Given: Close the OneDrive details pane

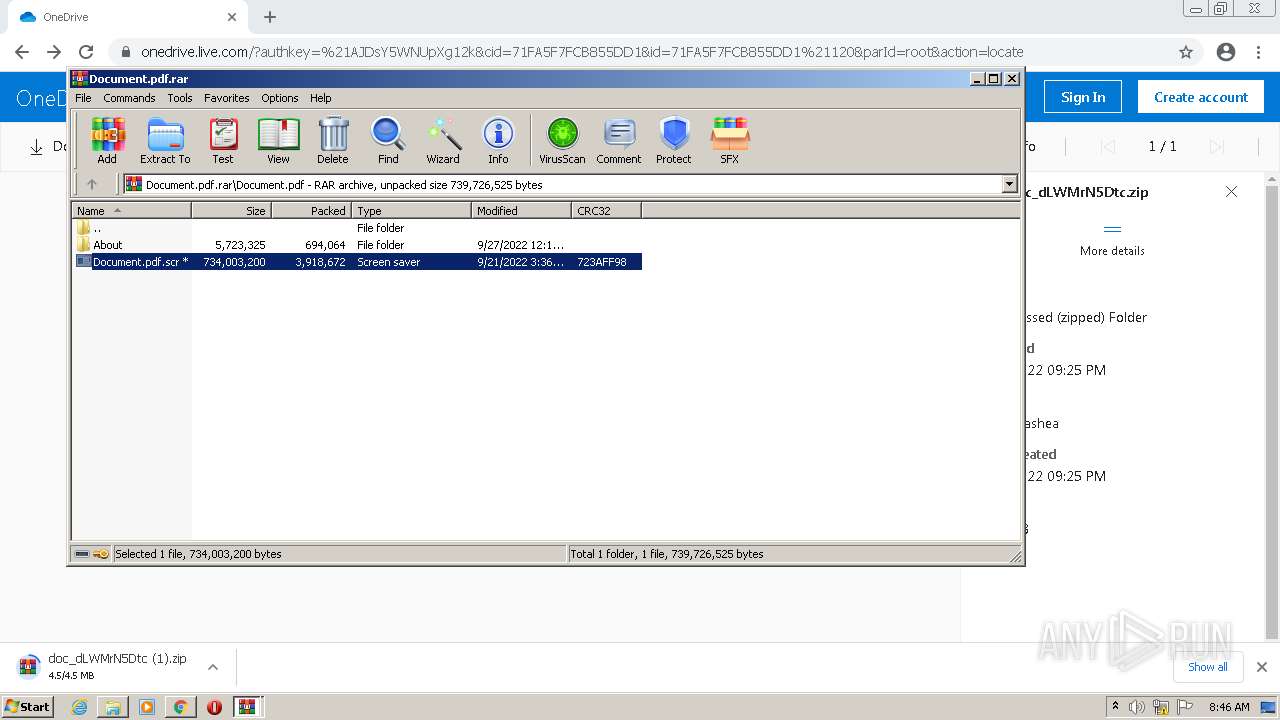Looking at the screenshot, I should pyautogui.click(x=1231, y=192).
